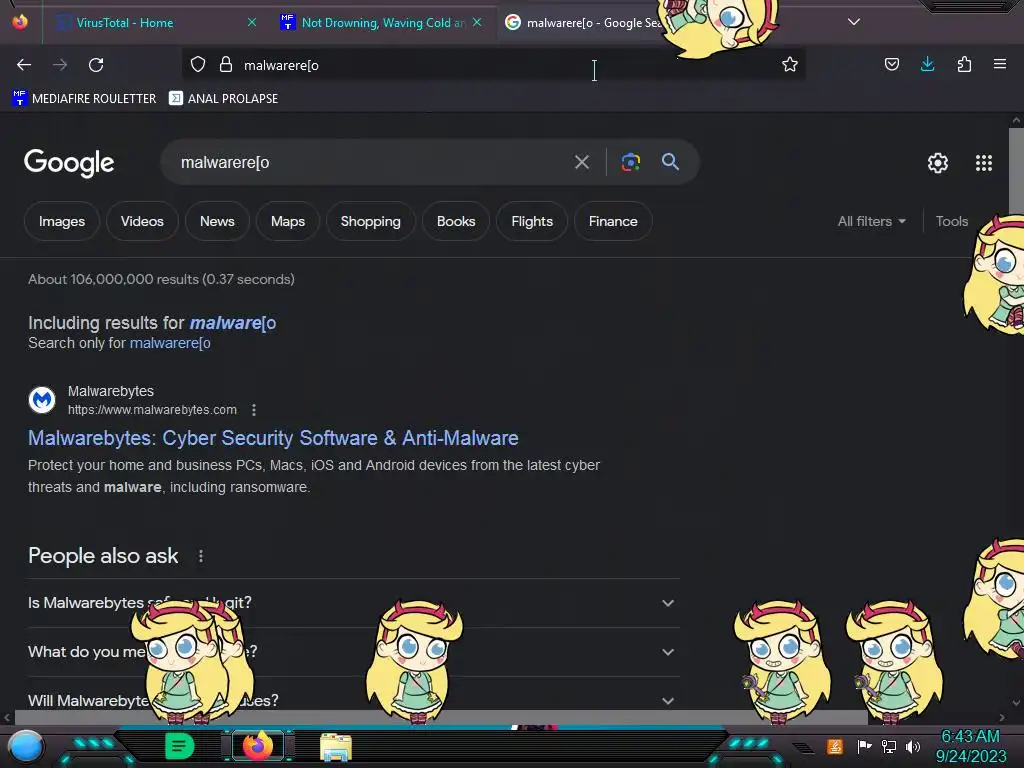Open the Pocket save icon

891,65
